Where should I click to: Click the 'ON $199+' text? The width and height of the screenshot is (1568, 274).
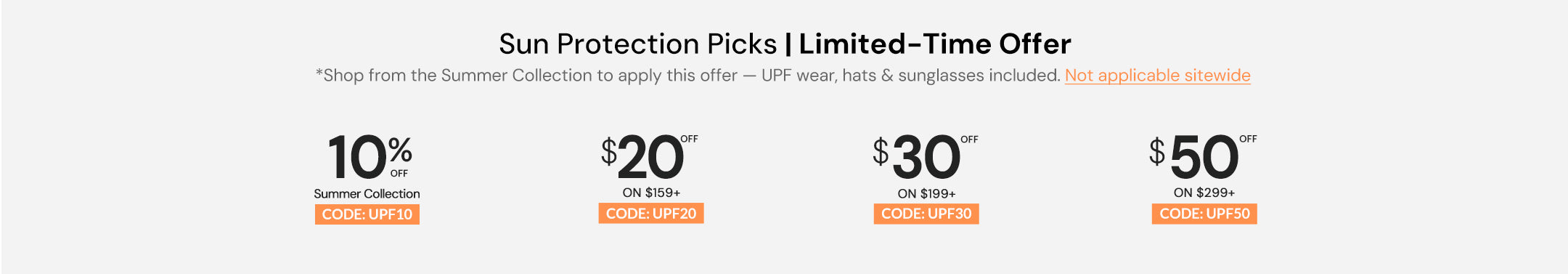click(x=926, y=193)
